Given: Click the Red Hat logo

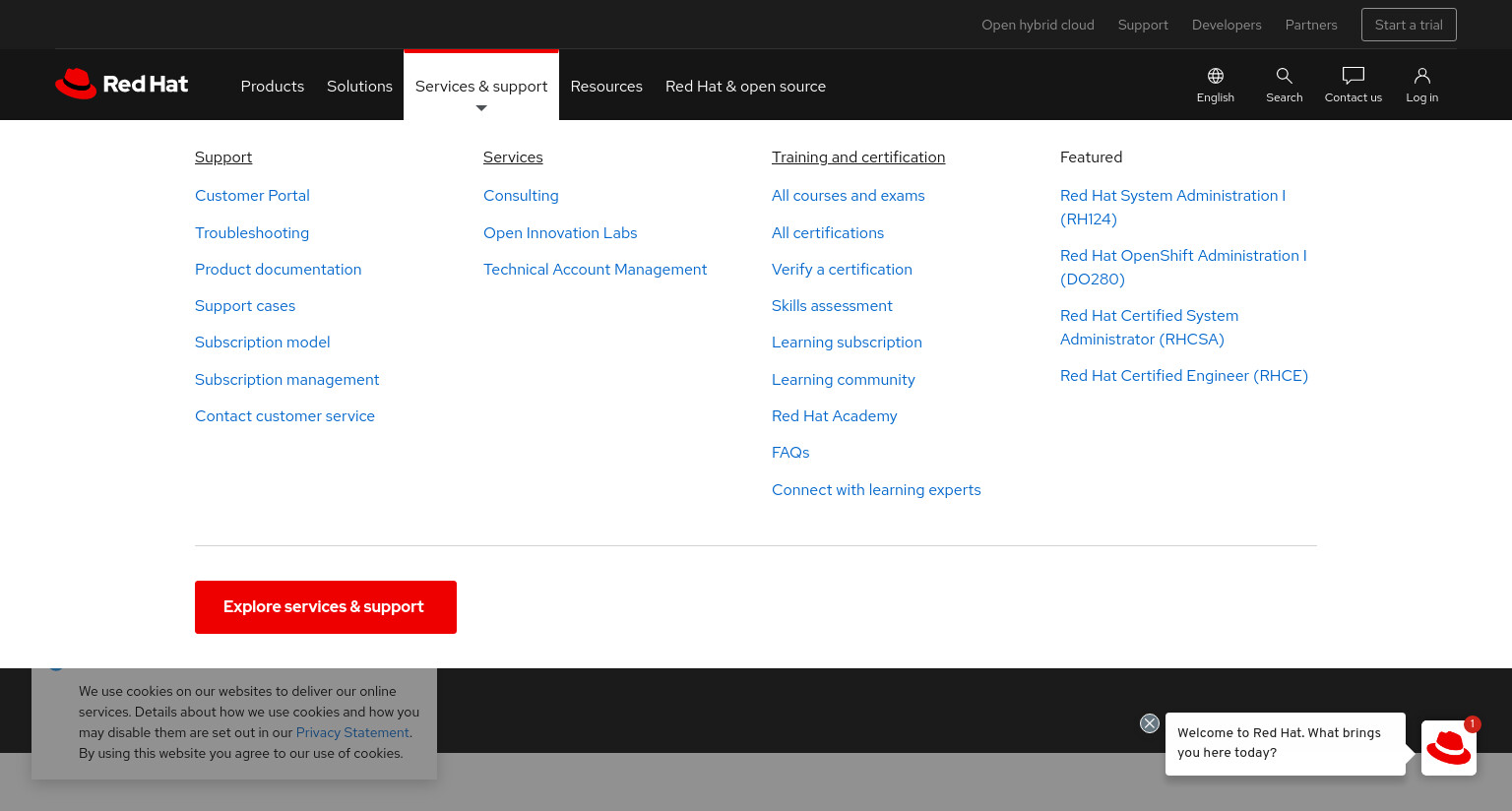Looking at the screenshot, I should click(x=121, y=84).
